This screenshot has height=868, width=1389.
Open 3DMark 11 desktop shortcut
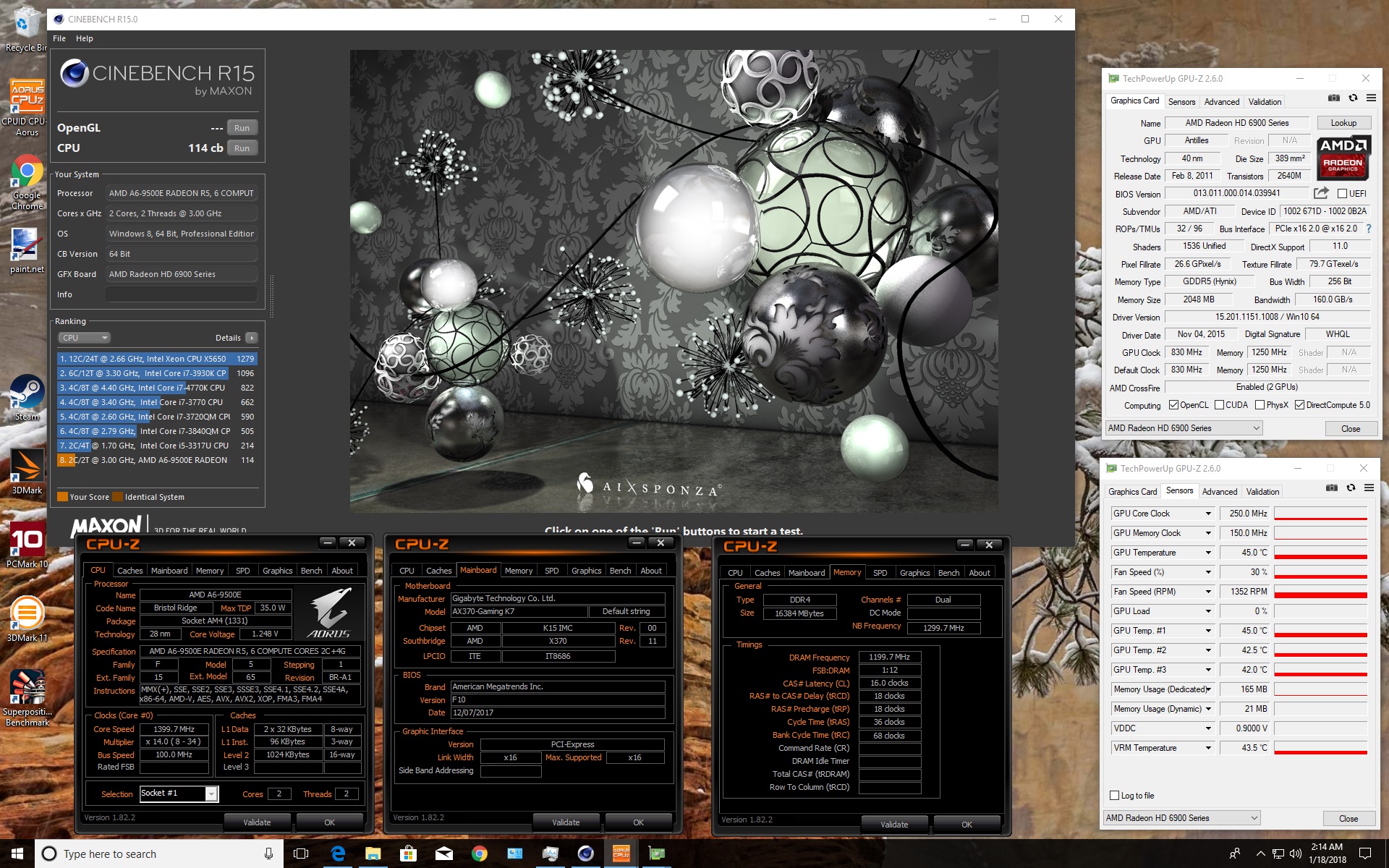pyautogui.click(x=26, y=619)
